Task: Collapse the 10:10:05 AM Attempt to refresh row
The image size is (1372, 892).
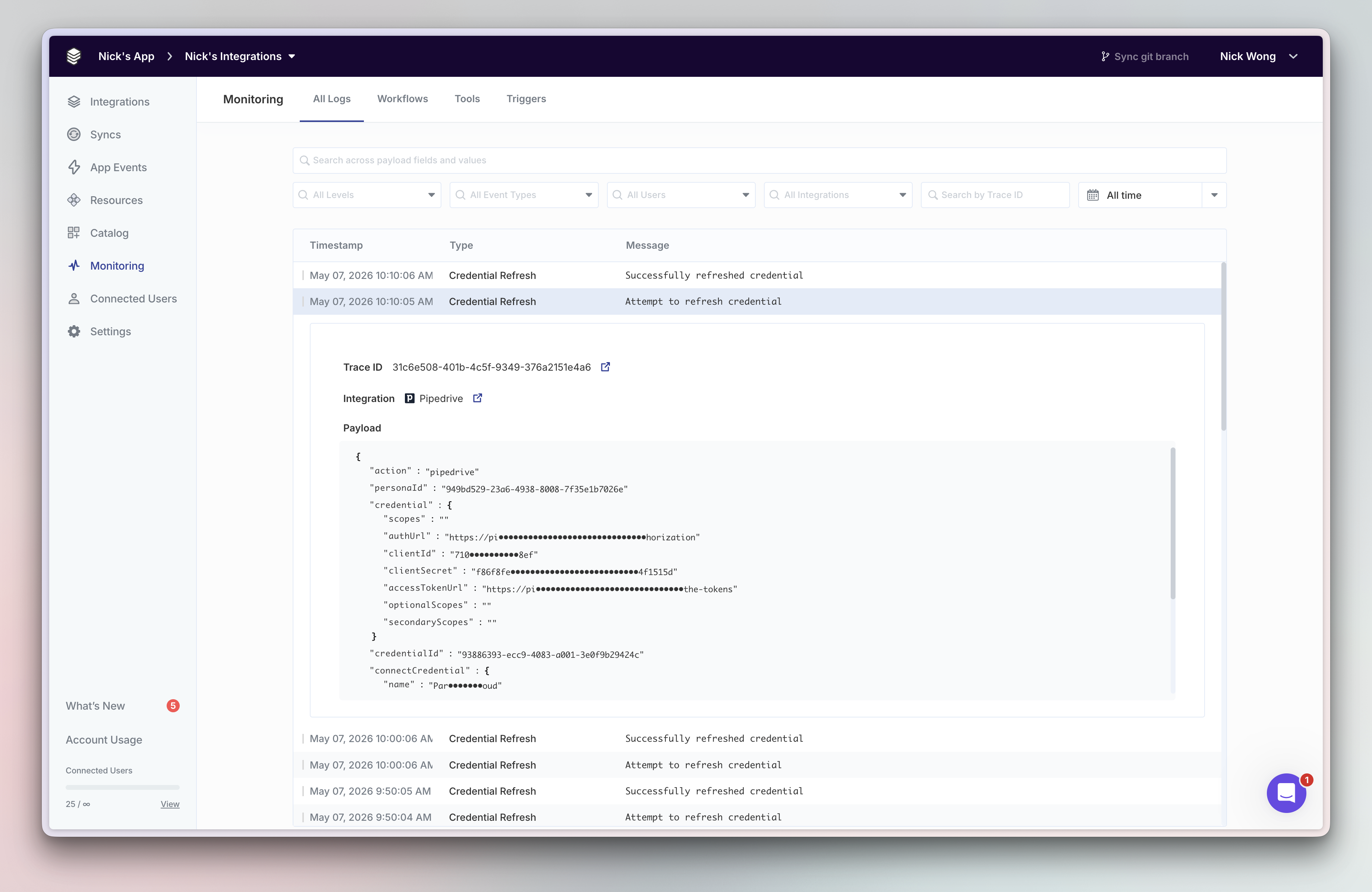Action: (x=757, y=302)
